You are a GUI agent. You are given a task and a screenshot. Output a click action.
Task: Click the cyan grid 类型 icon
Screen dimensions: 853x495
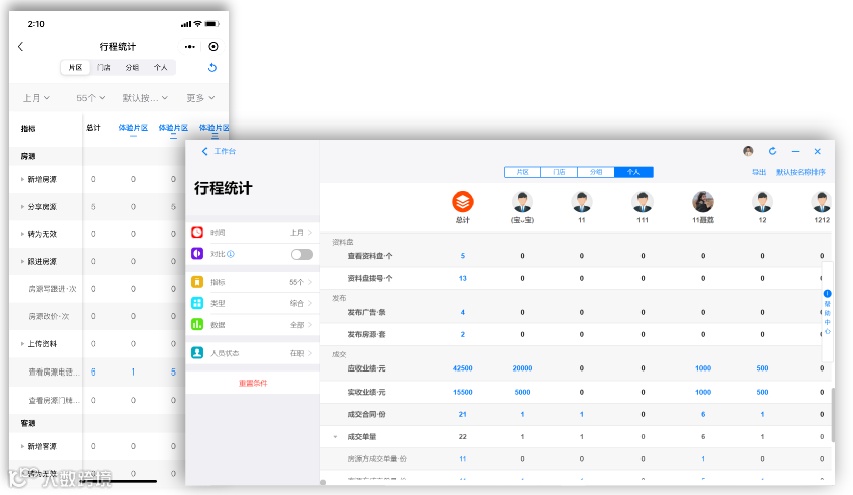click(197, 303)
